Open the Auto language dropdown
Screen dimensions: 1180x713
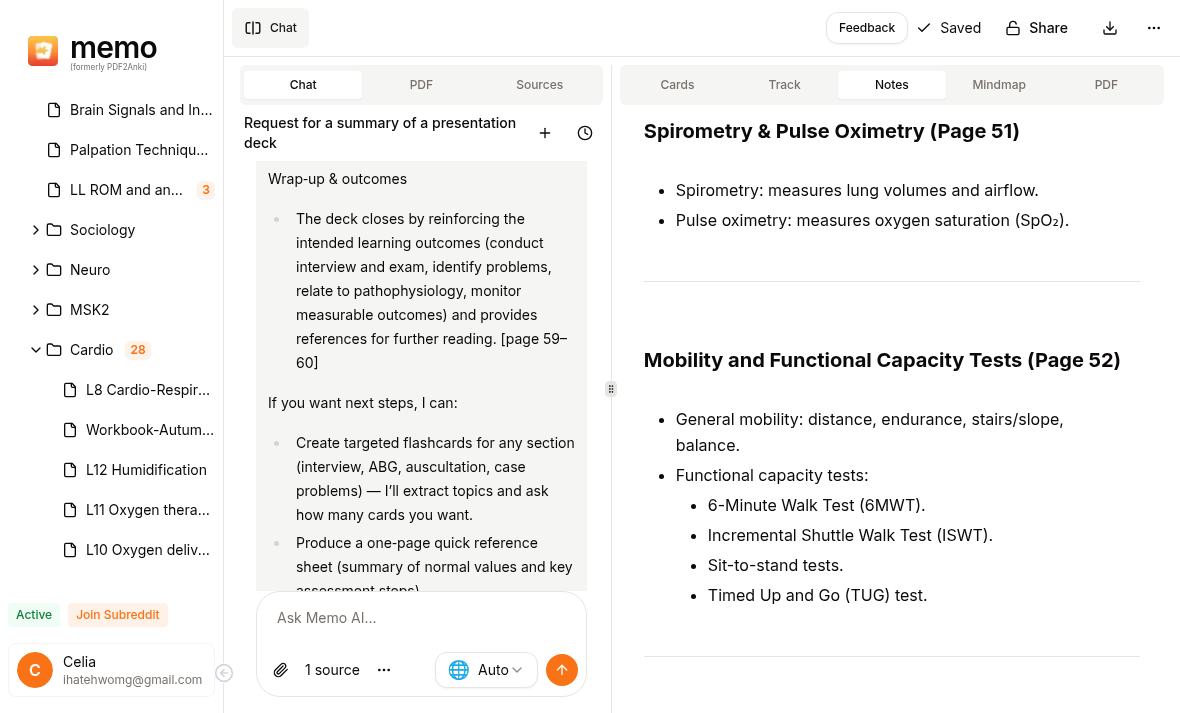486,670
